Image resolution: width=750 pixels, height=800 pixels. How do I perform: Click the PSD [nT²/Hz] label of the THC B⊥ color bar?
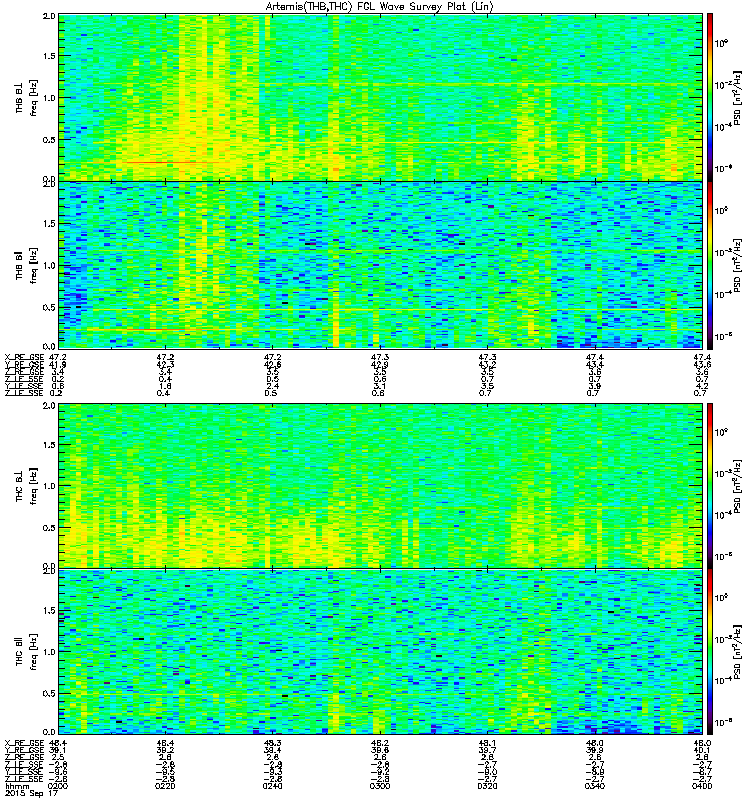pos(738,487)
